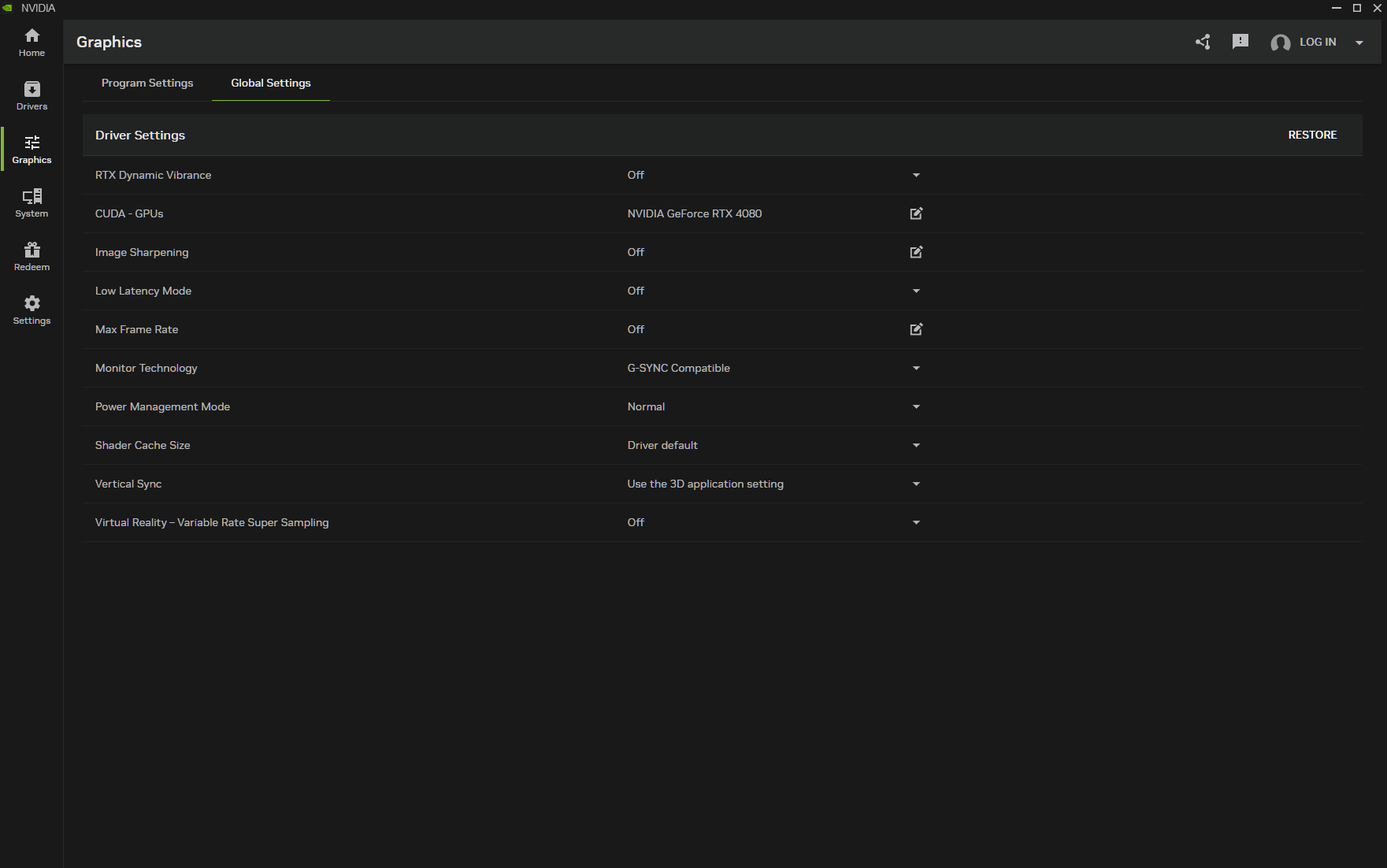This screenshot has height=868, width=1387.
Task: Edit the CUDA - GPUs setting
Action: [916, 213]
